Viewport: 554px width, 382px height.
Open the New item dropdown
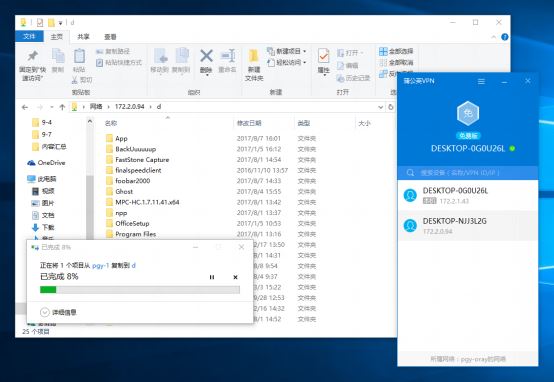(286, 51)
